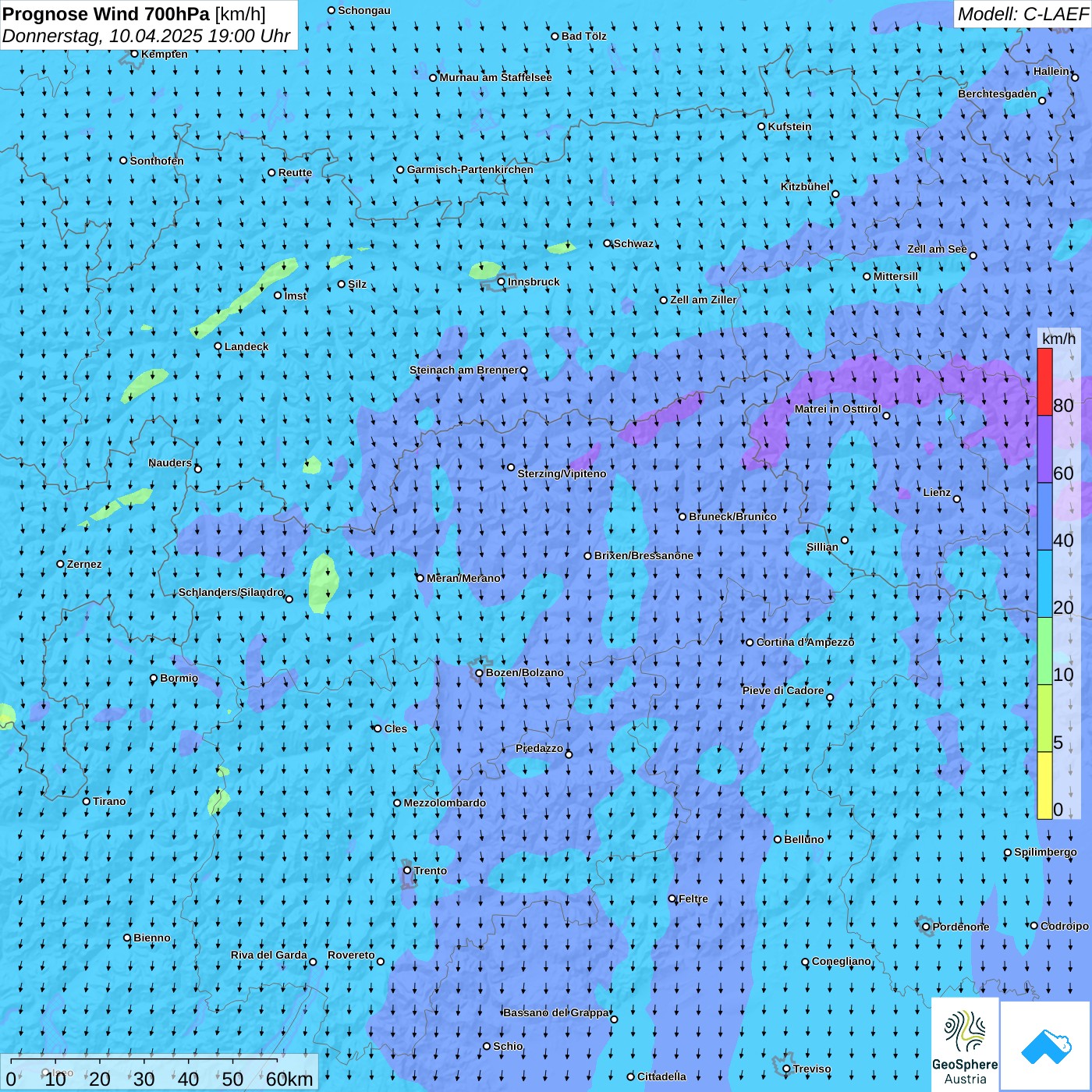Viewport: 1092px width, 1092px height.
Task: Click the Innsbruck city marker
Action: coord(502,282)
